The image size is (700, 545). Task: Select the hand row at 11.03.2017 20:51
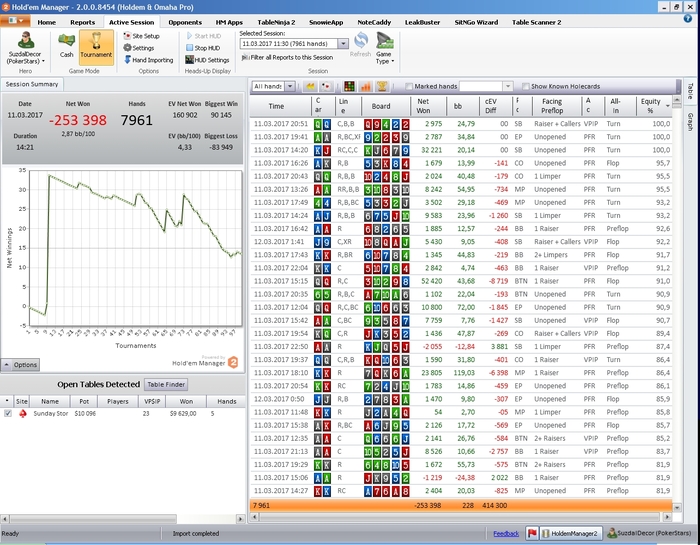(x=460, y=124)
